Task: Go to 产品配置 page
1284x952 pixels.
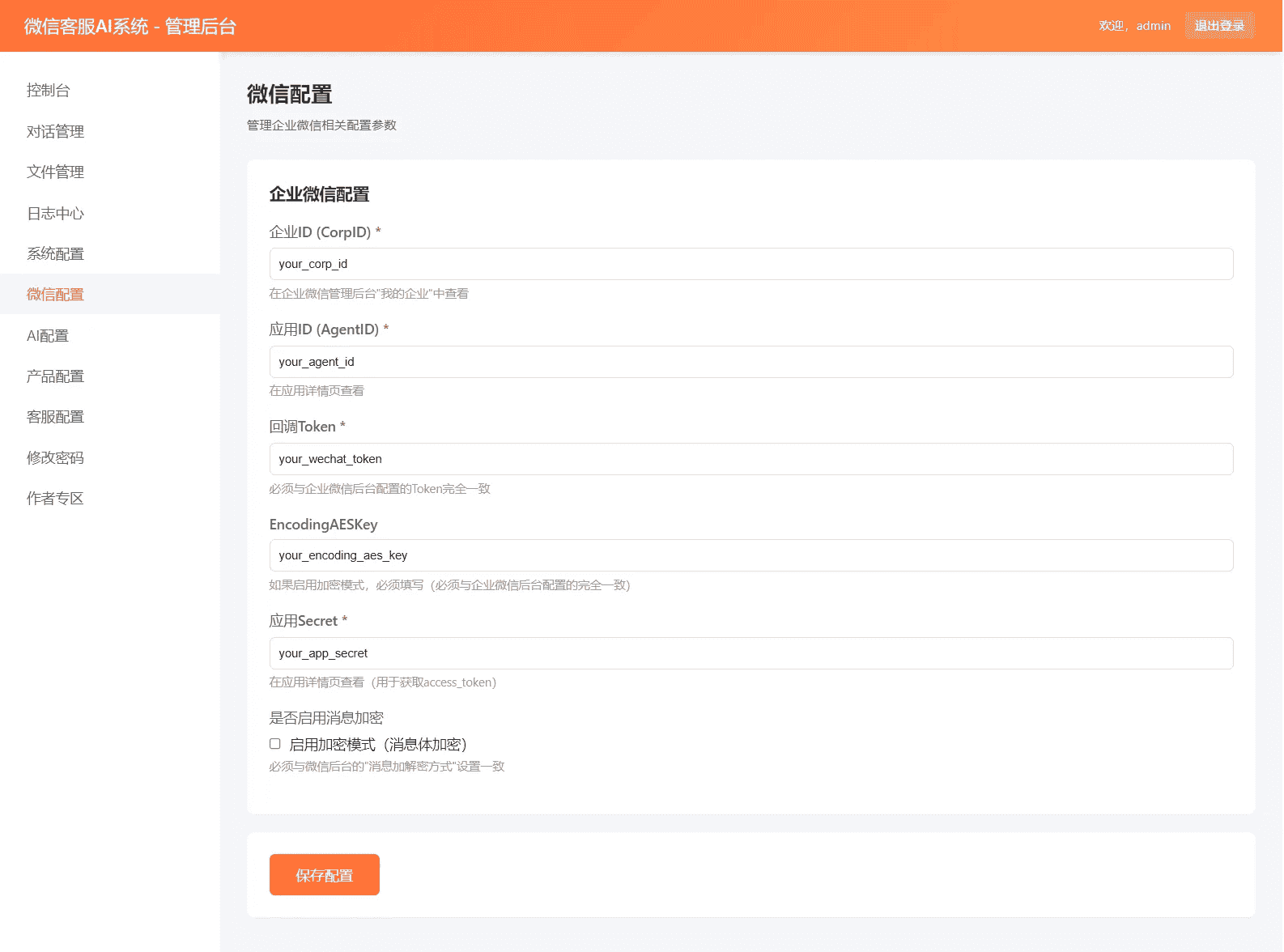Action: [x=55, y=376]
